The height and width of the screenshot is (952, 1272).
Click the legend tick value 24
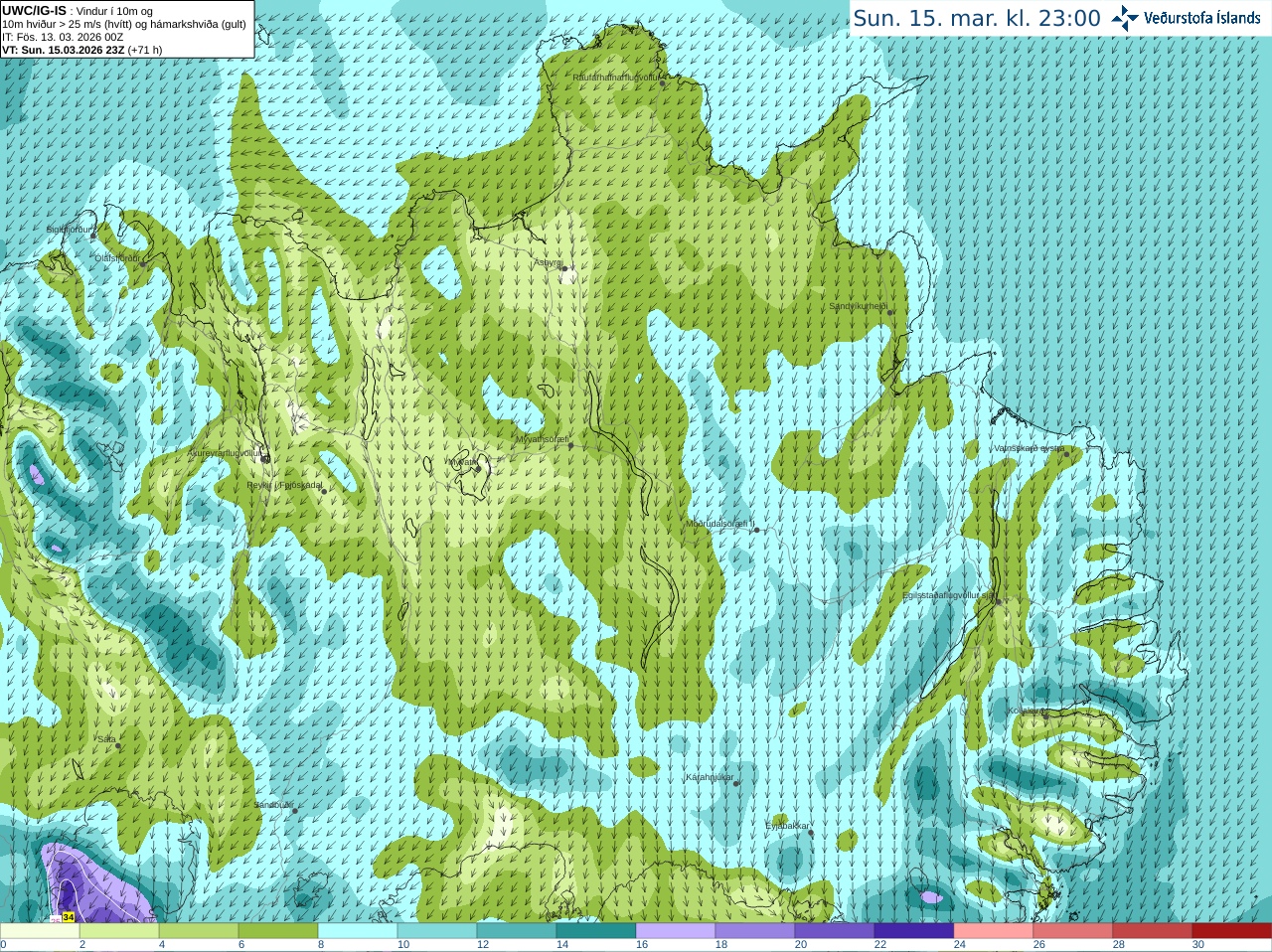[960, 945]
